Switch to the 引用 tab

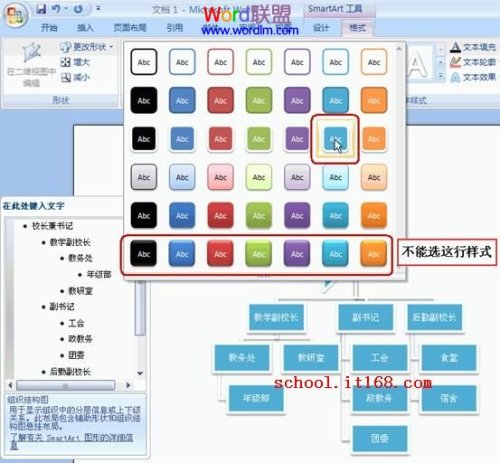175,28
